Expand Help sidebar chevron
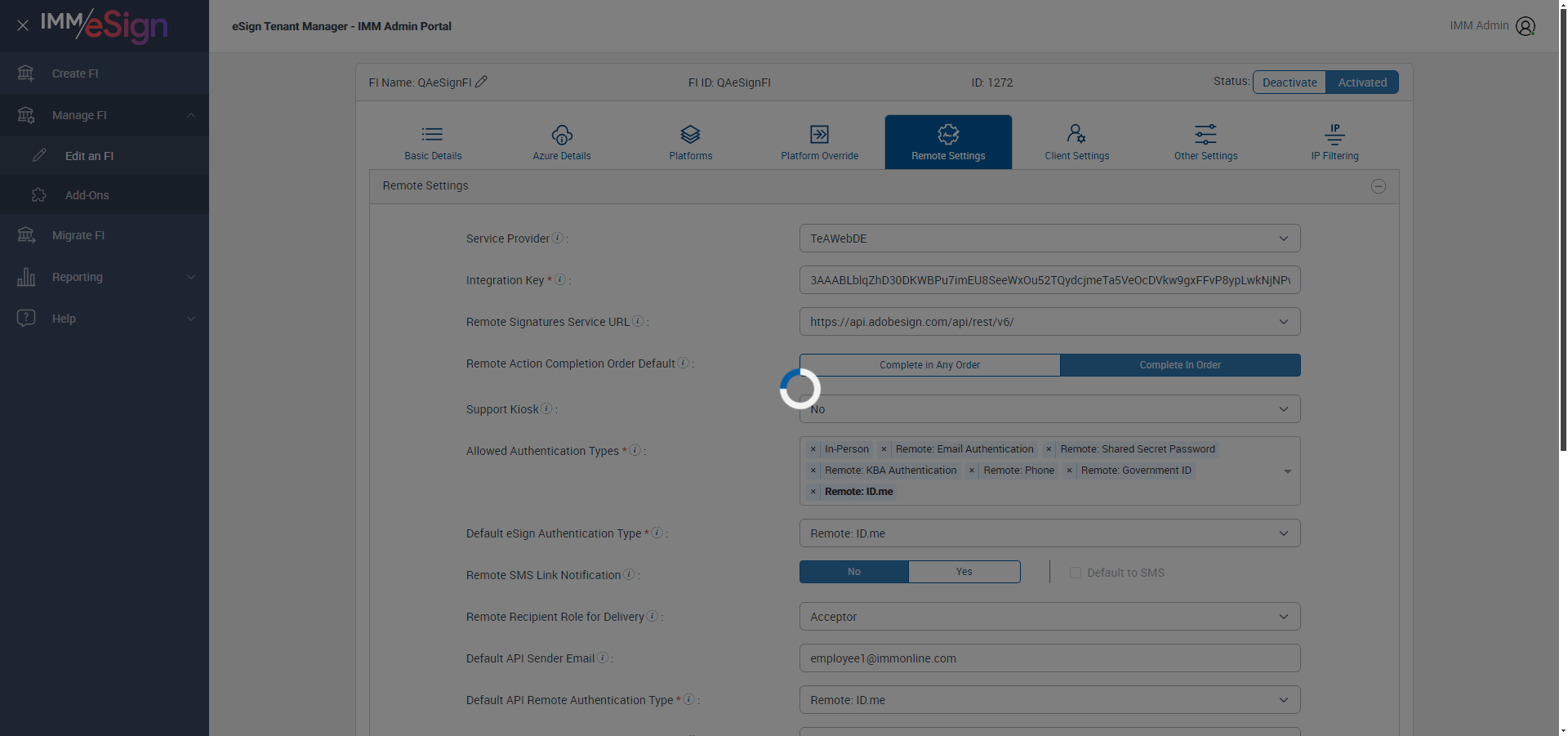This screenshot has width=1568, height=736. (x=191, y=319)
